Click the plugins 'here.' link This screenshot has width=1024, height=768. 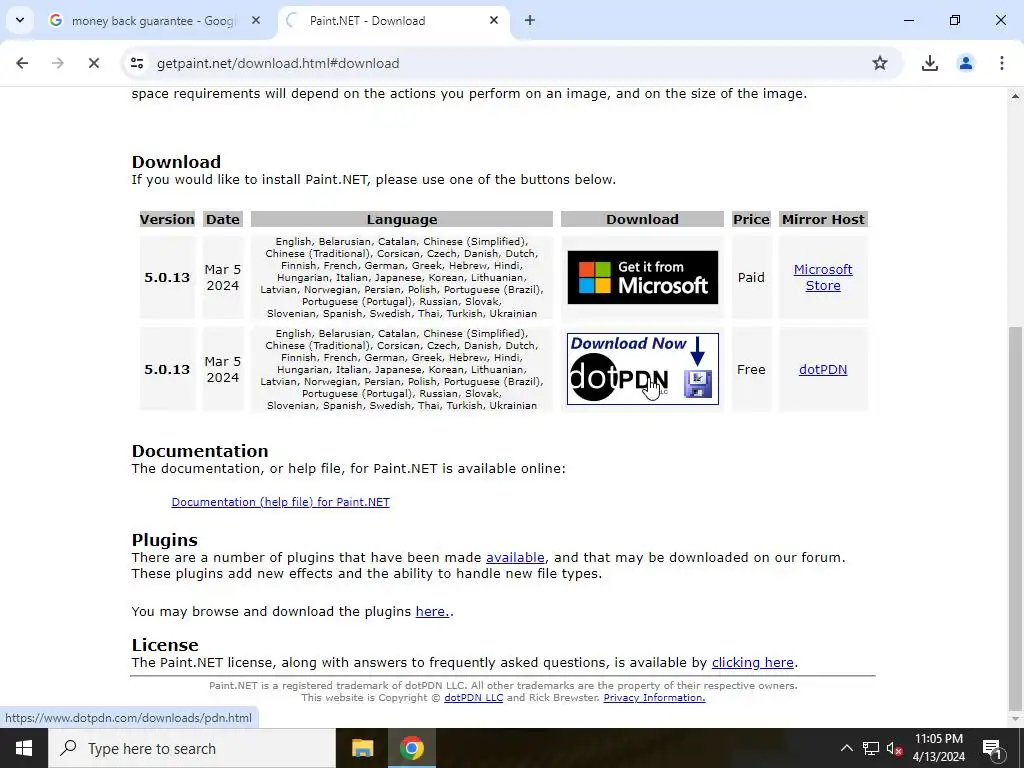point(432,611)
